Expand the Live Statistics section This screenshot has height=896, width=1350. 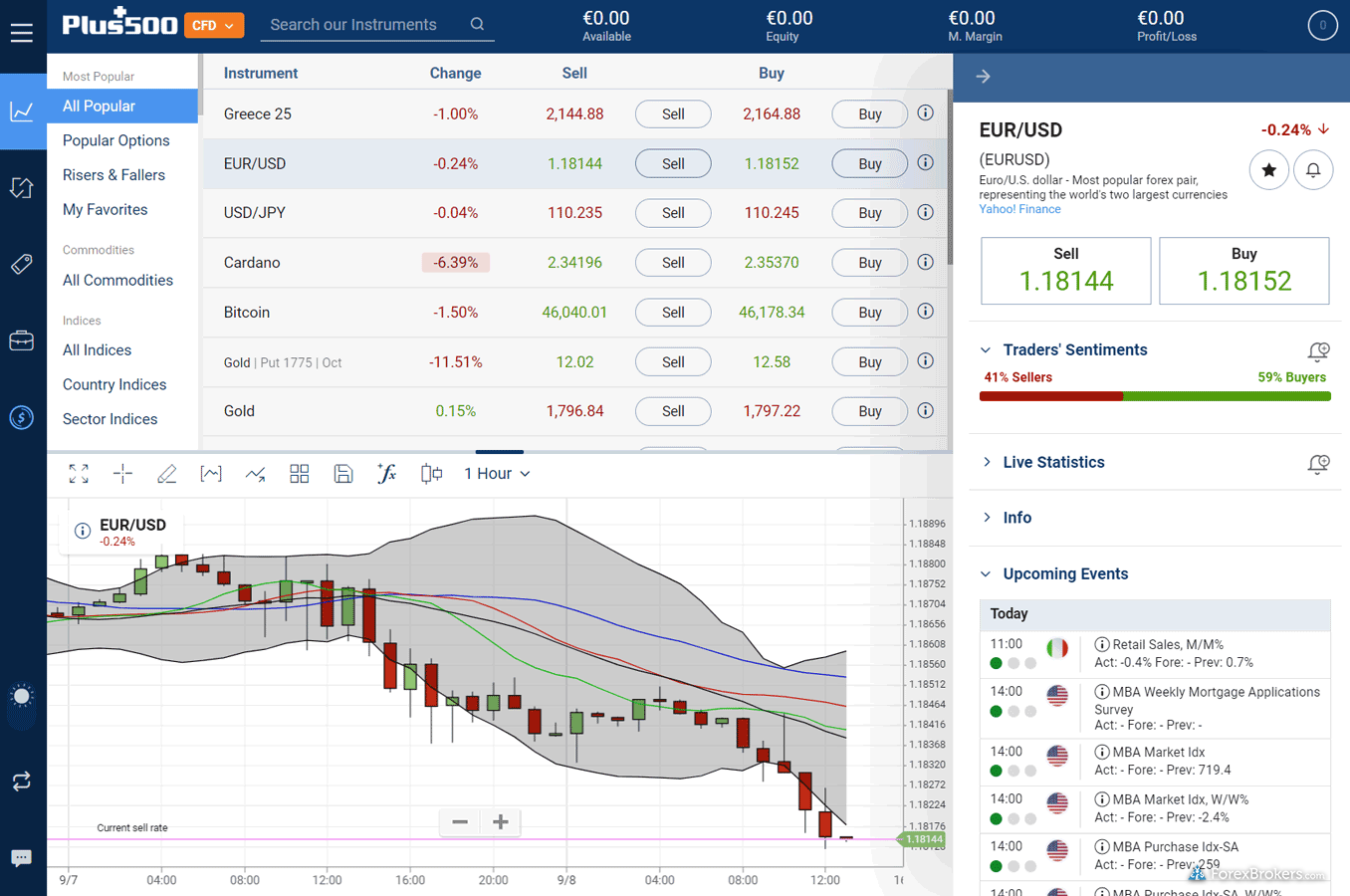tap(1053, 462)
